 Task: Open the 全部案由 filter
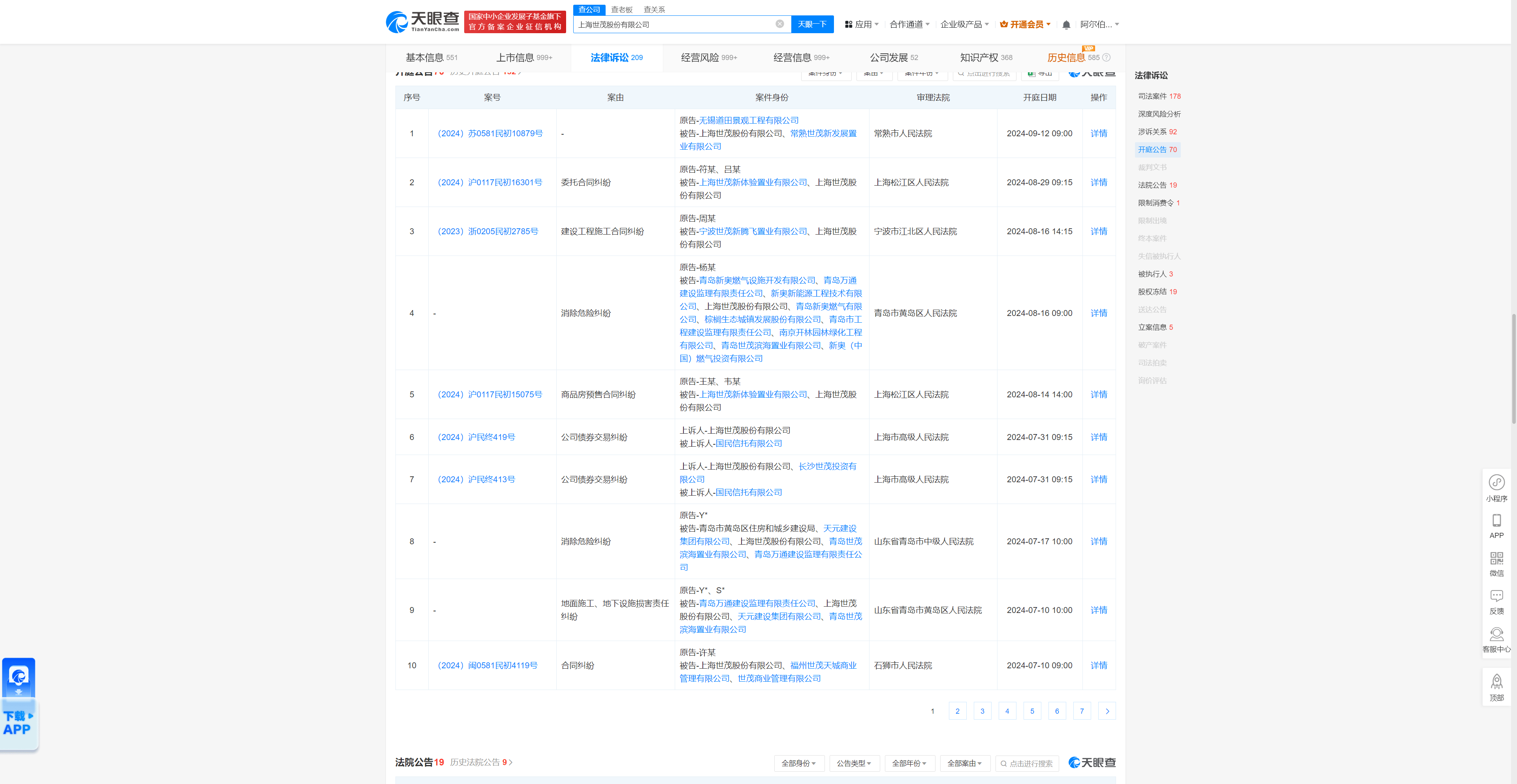coord(965,763)
